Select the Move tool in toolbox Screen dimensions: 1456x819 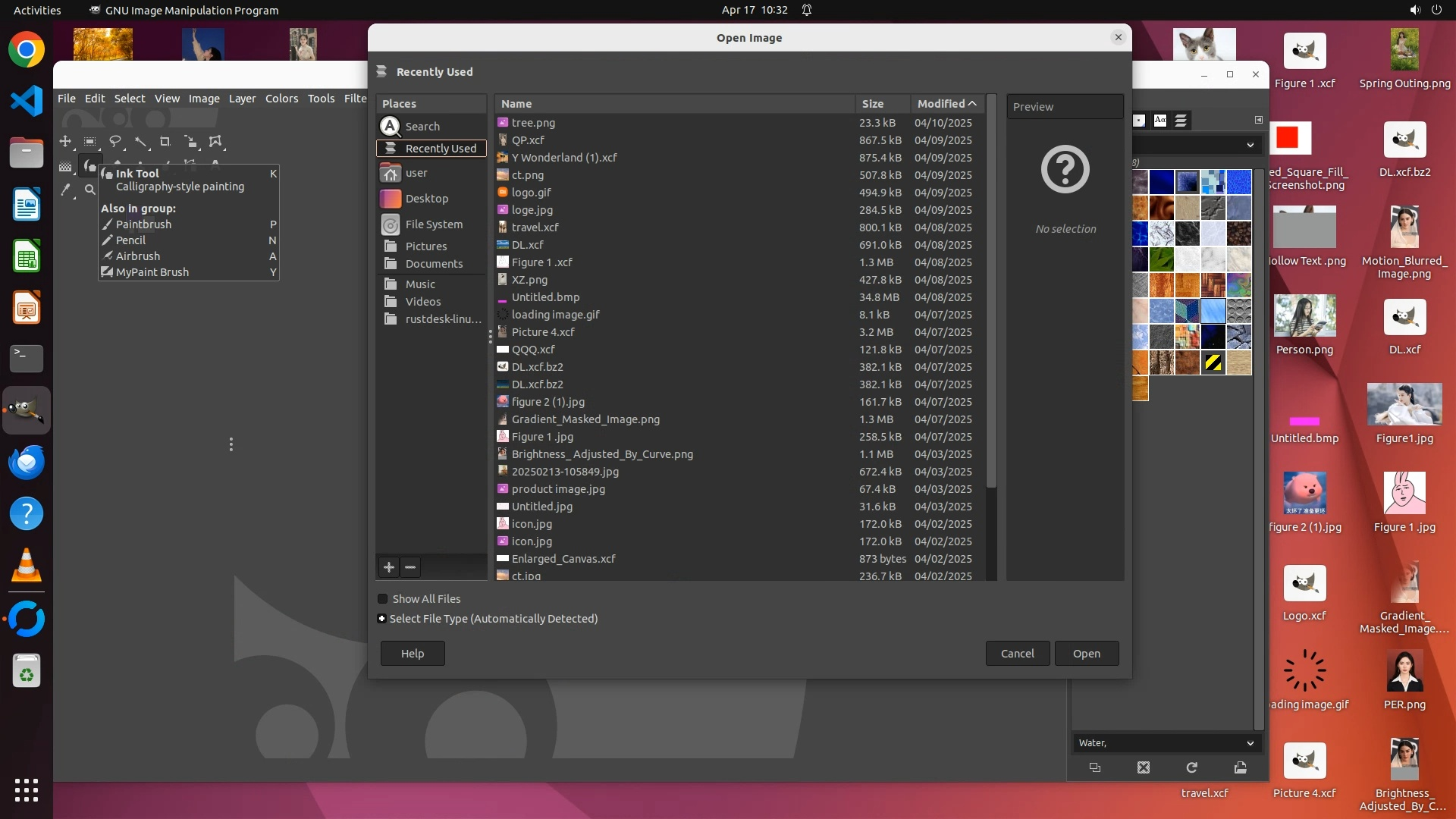coord(65,142)
